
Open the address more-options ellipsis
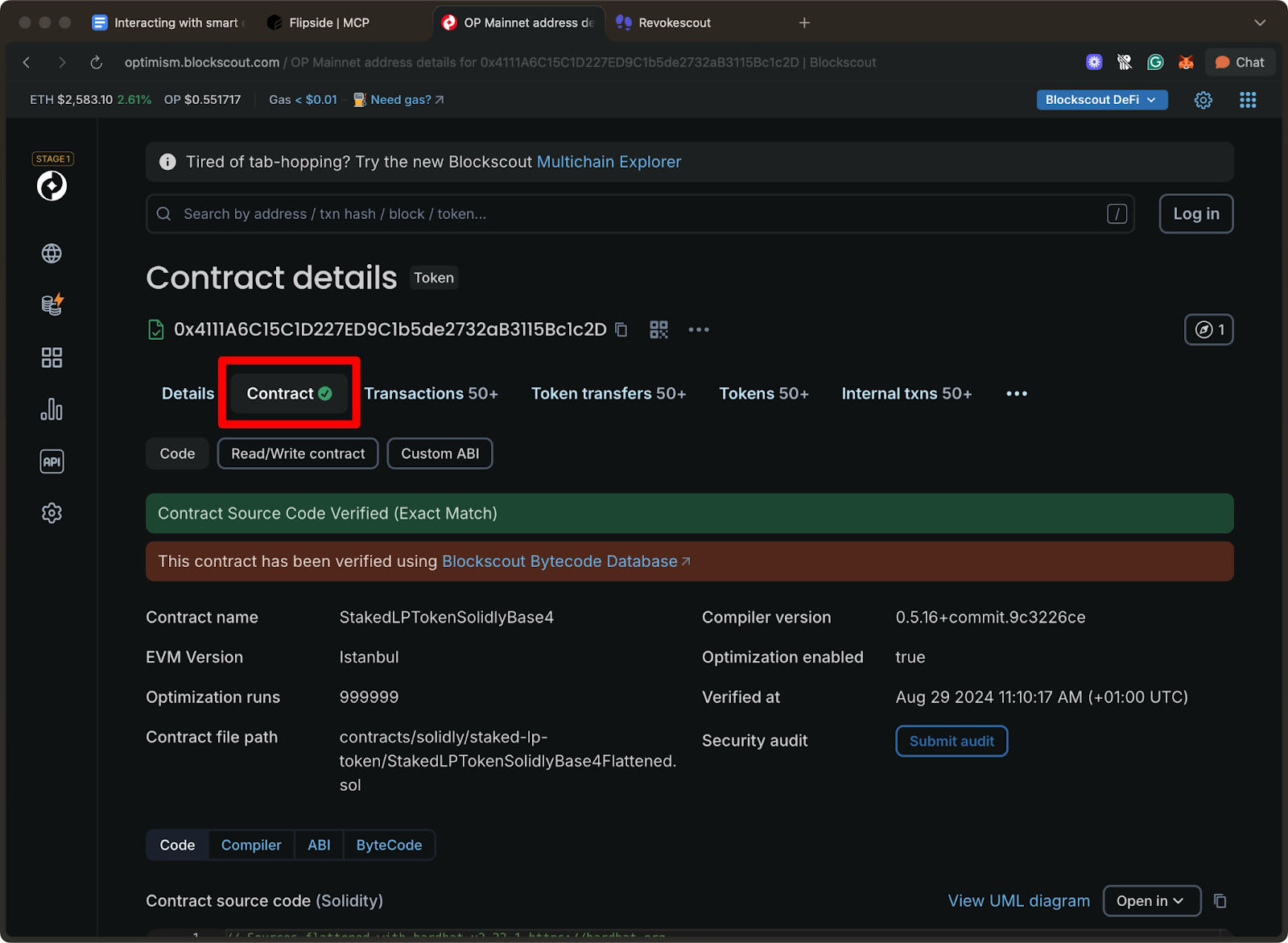pyautogui.click(x=699, y=329)
